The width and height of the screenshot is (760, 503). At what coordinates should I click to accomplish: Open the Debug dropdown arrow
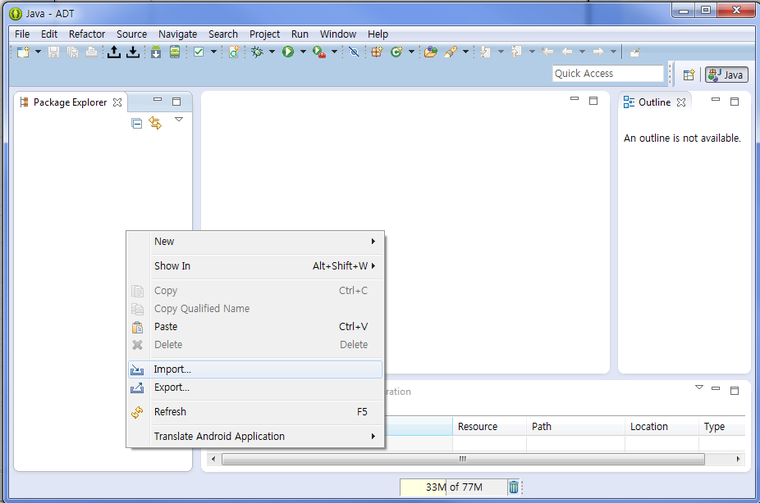click(x=272, y=51)
